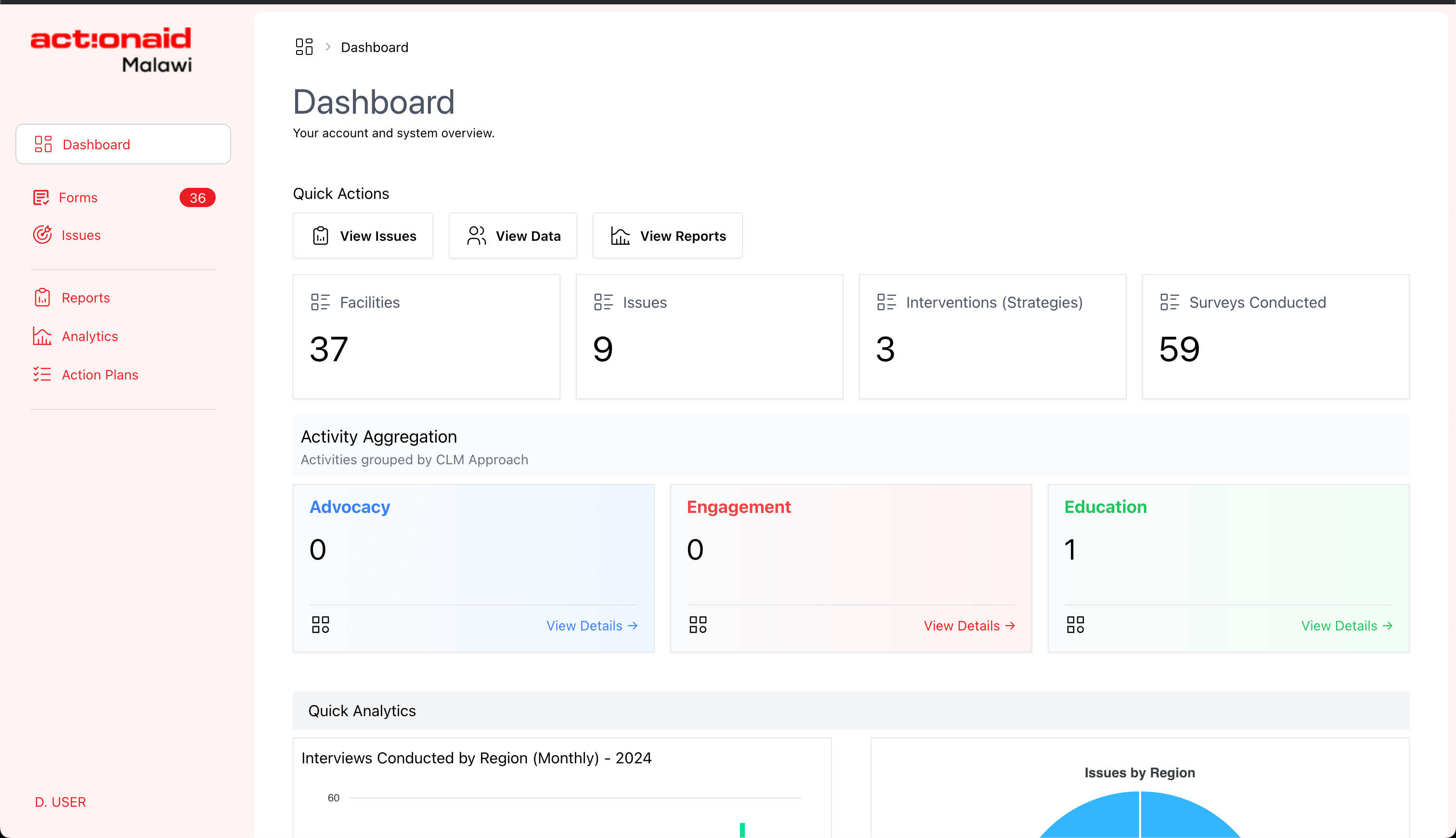Click the Quick Analytics section header

pos(851,711)
